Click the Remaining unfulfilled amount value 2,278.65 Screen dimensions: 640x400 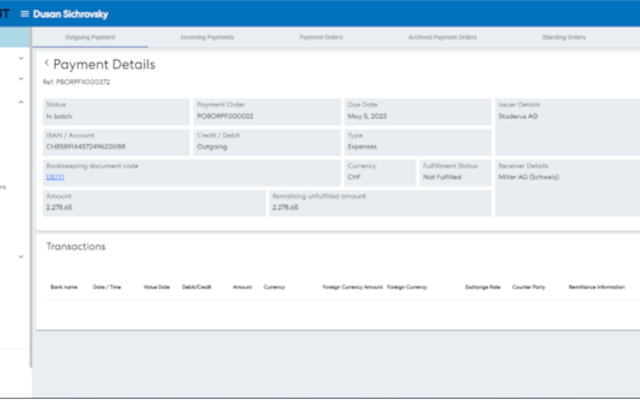285,207
